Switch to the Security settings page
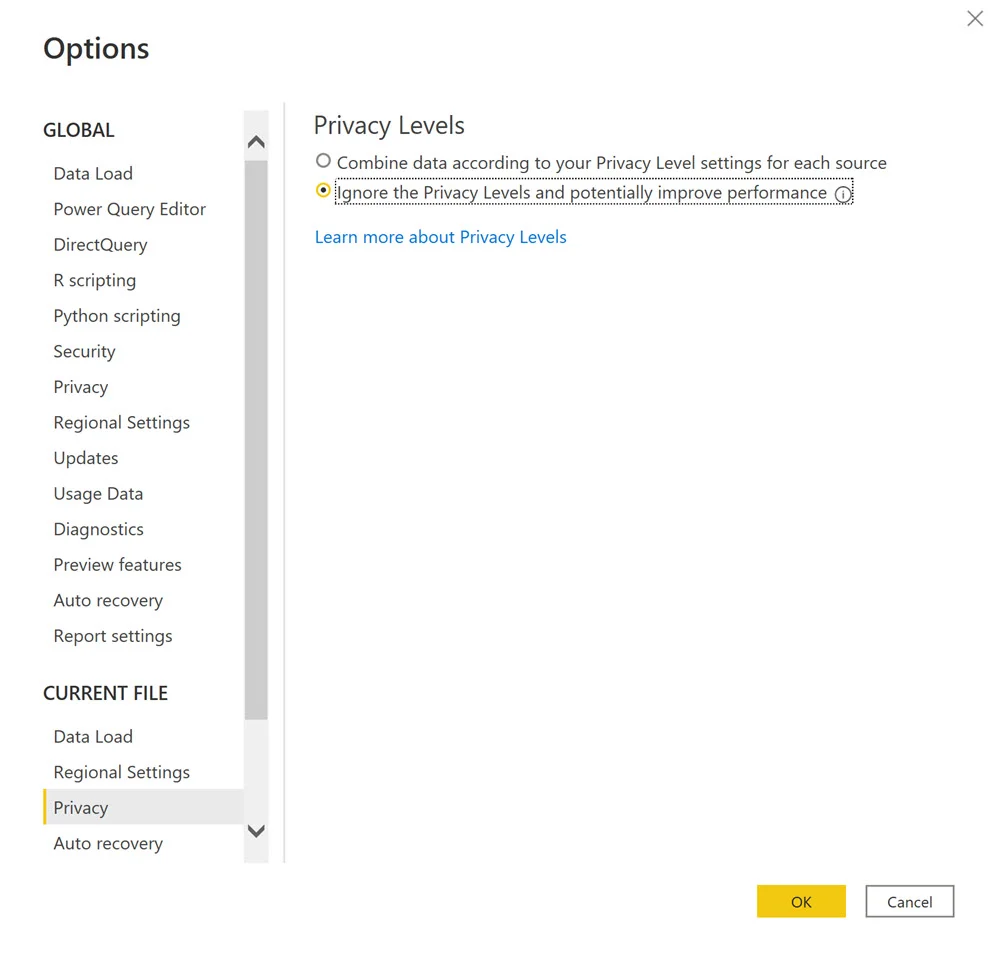 coord(84,351)
